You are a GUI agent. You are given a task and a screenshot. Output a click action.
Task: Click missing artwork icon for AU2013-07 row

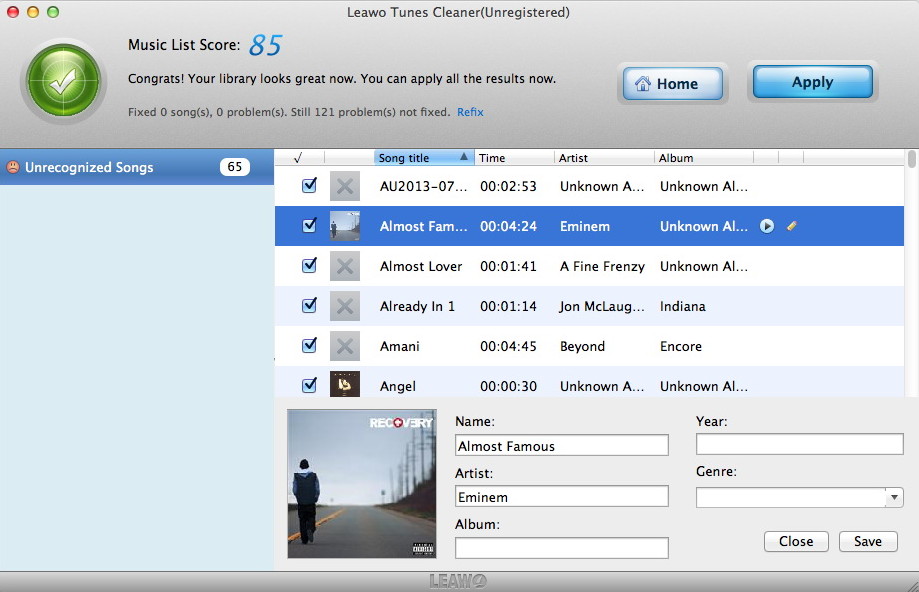(345, 186)
